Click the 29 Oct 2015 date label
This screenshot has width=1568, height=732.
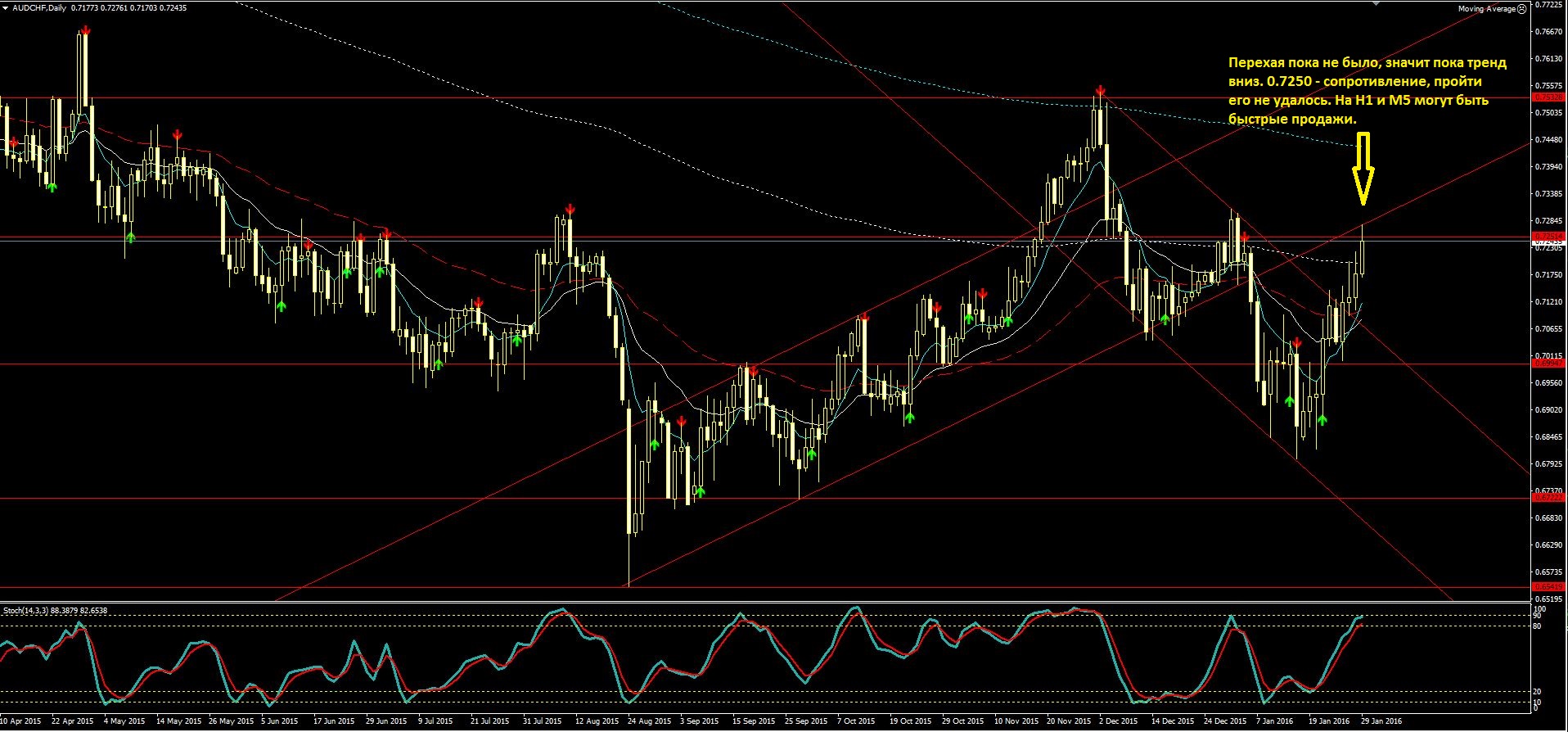(x=963, y=722)
